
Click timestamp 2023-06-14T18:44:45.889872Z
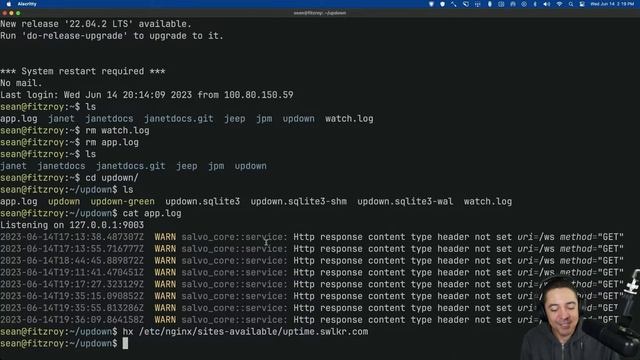pos(72,260)
